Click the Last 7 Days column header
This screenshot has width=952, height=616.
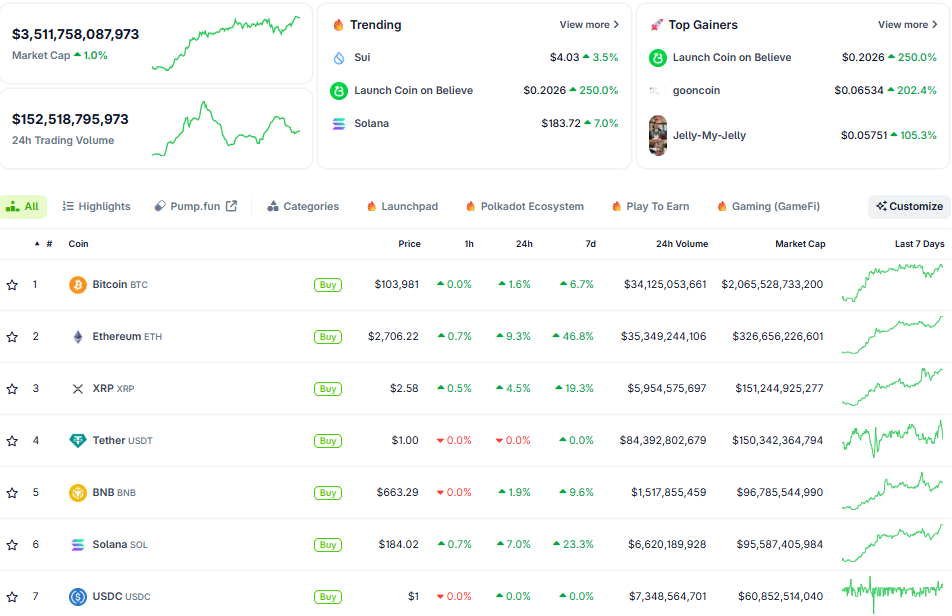tap(919, 244)
